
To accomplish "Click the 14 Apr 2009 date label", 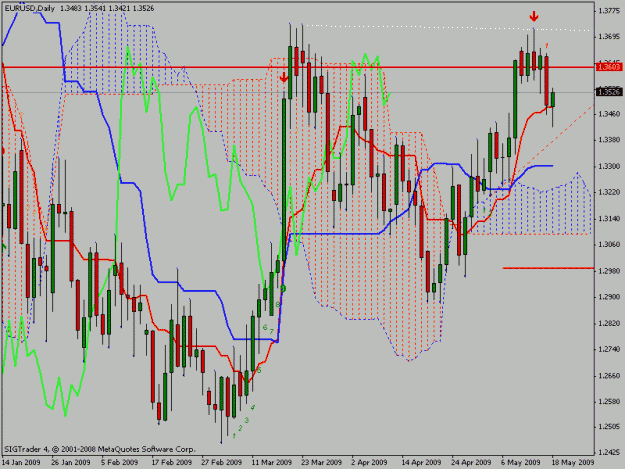I will [421, 462].
